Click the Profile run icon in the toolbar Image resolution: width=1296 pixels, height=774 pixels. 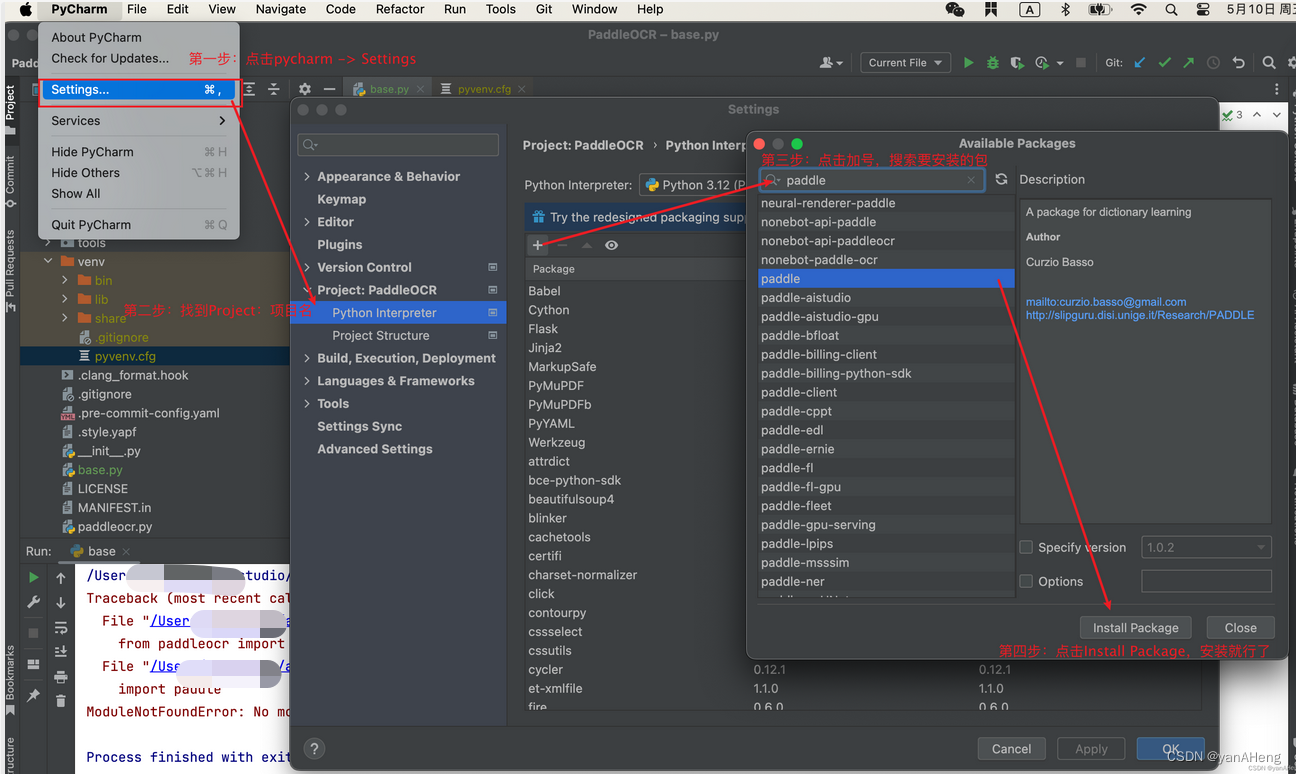coord(1042,62)
